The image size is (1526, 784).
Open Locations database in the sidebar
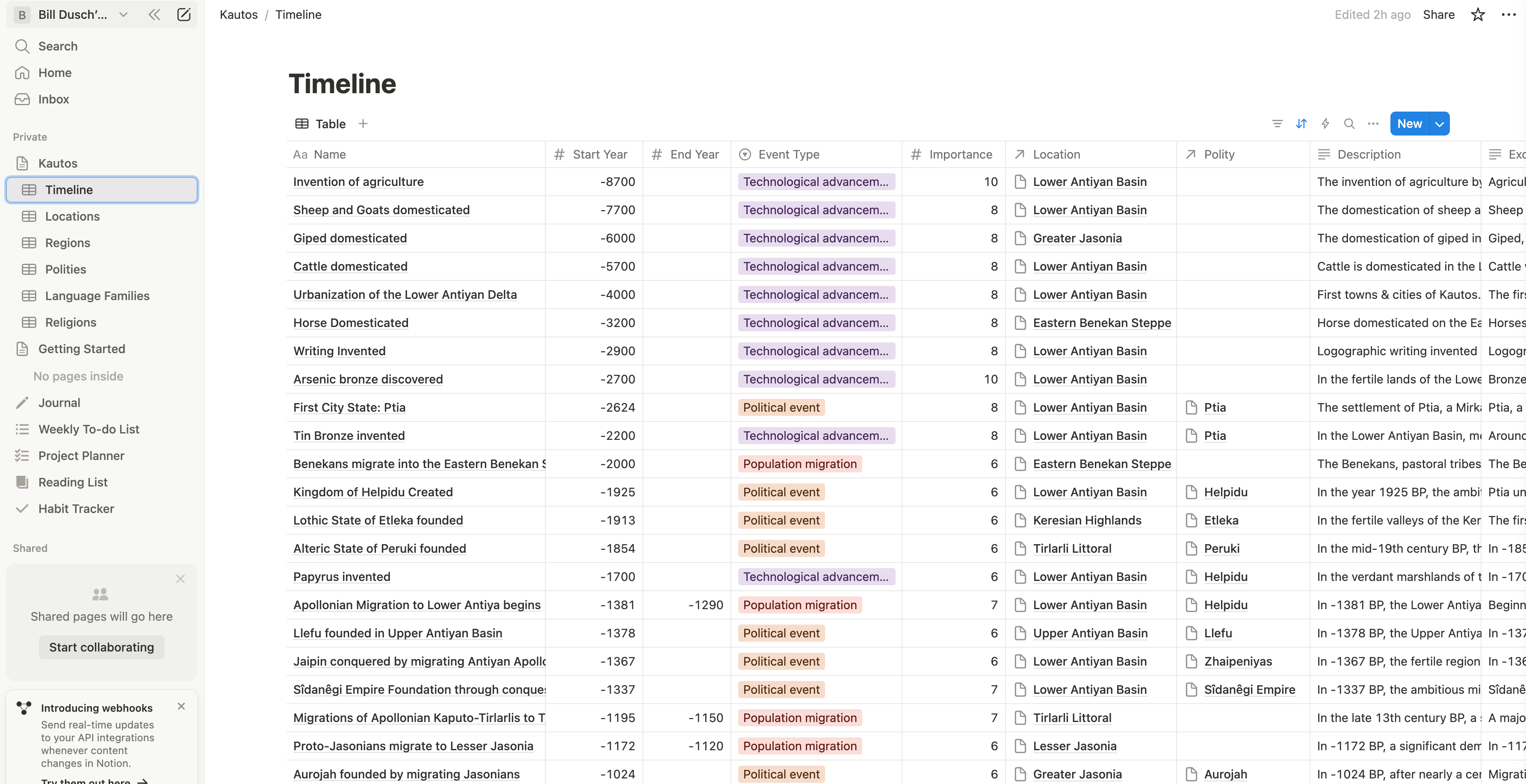(x=72, y=216)
